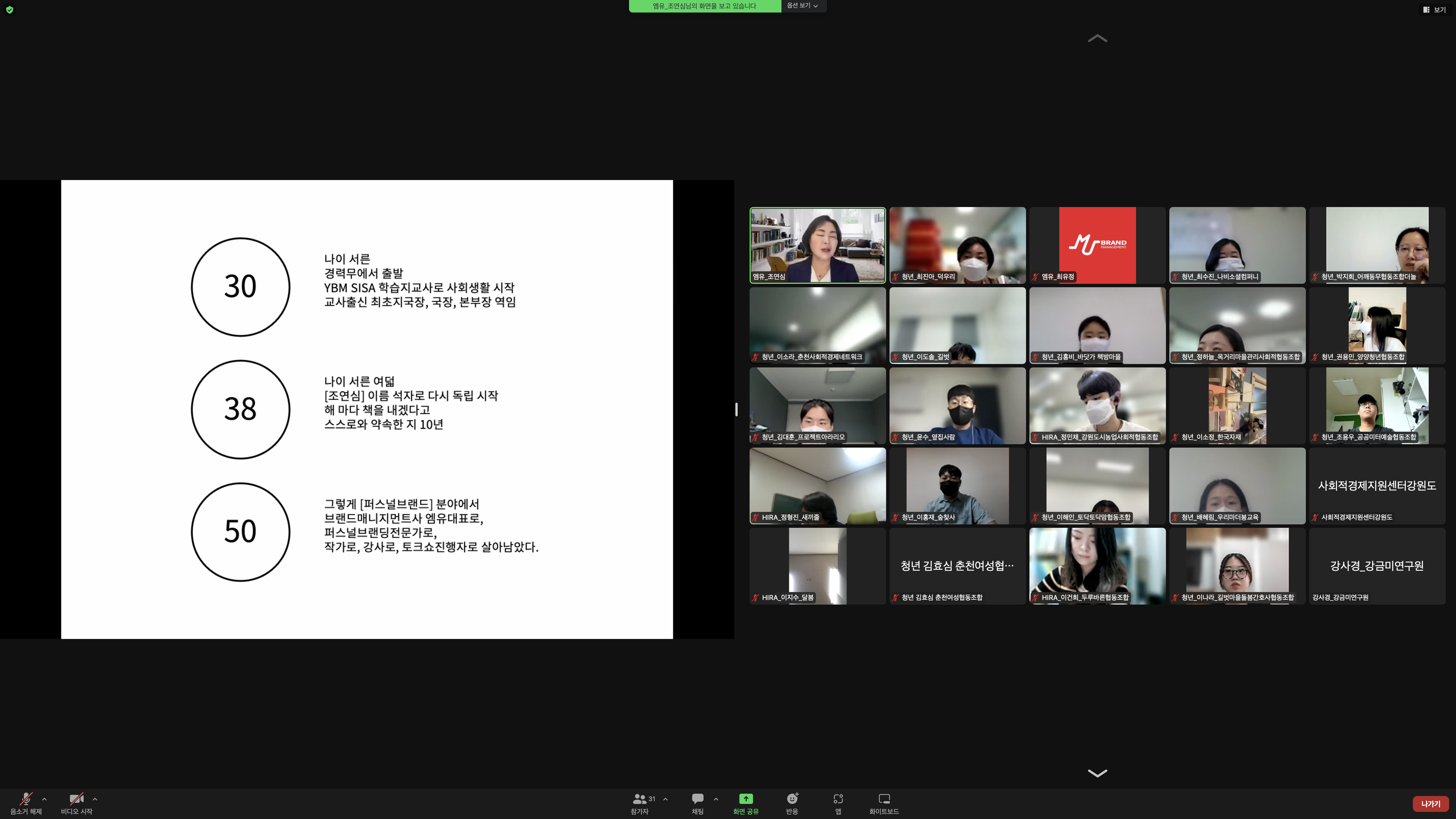Open the participants (참가자) panel icon
The image size is (1456, 819).
[639, 799]
